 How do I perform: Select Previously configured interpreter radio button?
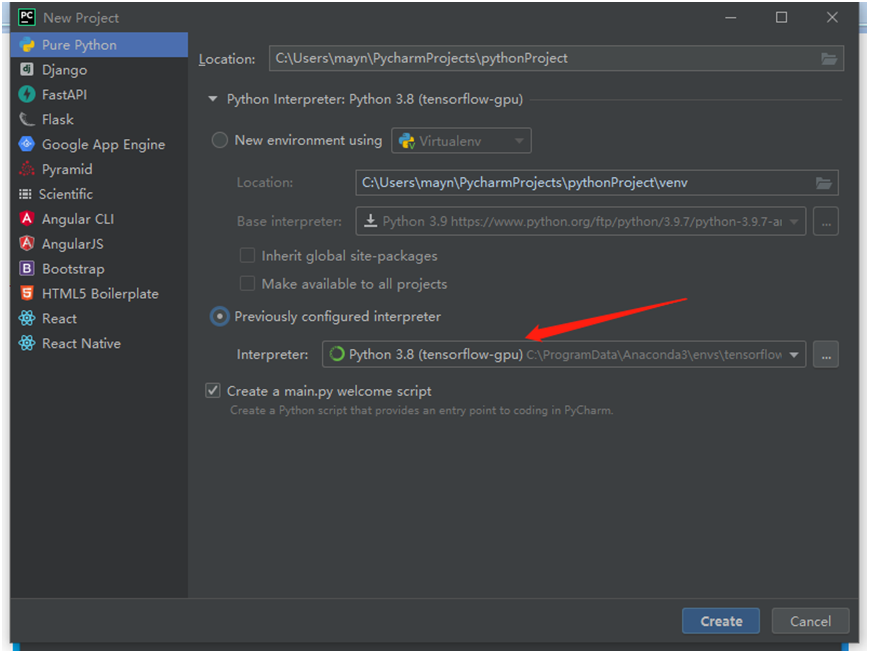(220, 317)
